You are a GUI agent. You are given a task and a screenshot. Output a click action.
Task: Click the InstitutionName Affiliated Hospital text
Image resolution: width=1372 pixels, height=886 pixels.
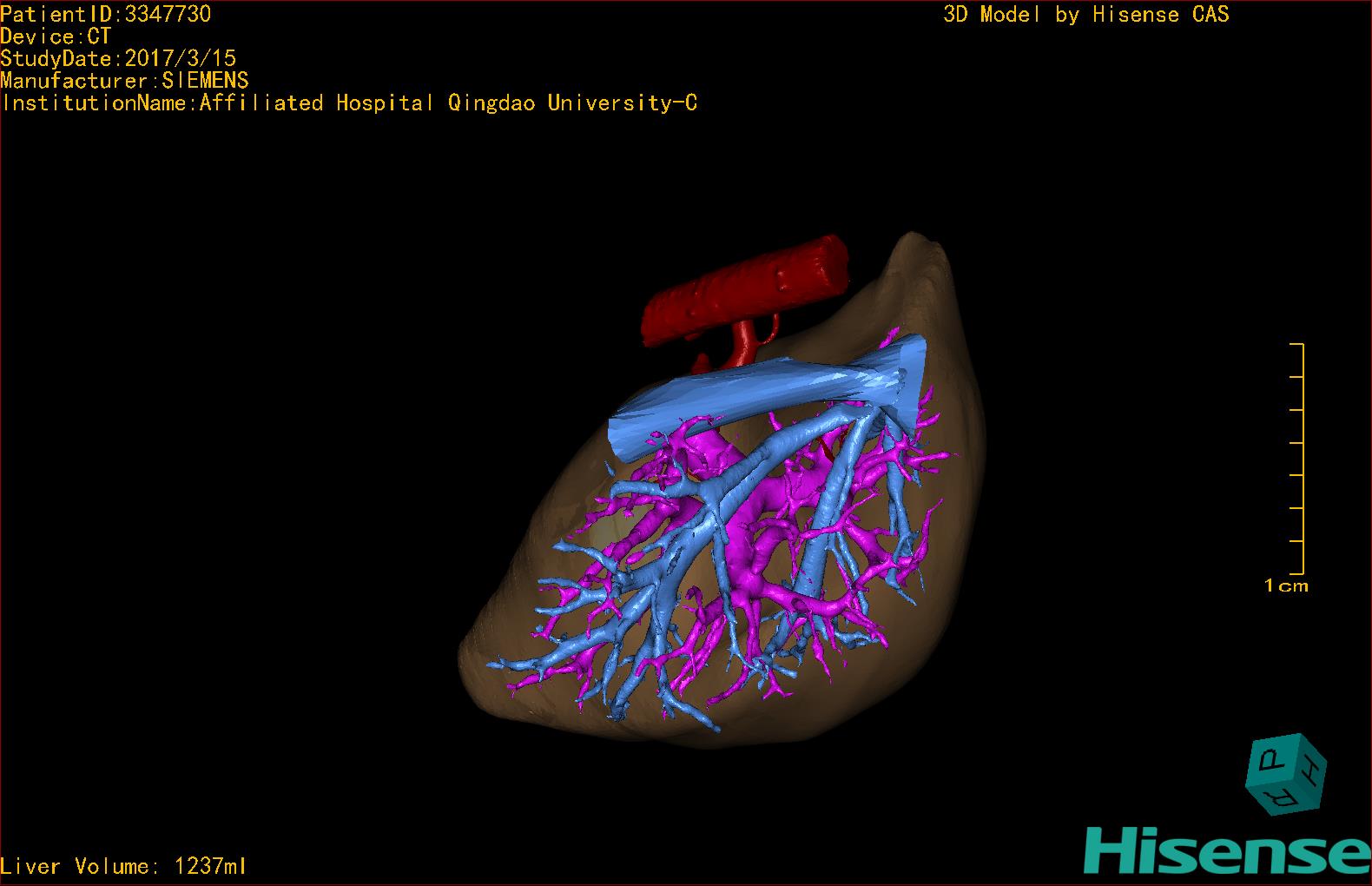pos(349,103)
